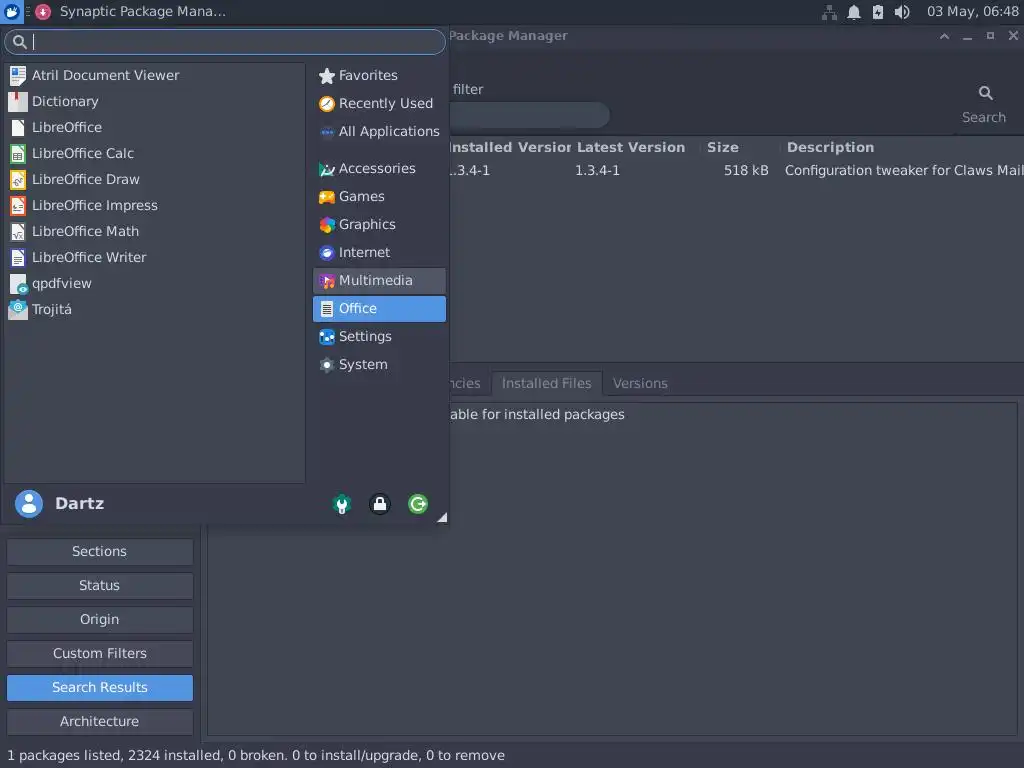Click the Synaptic quick filter field
The height and width of the screenshot is (768, 1024).
(x=530, y=116)
